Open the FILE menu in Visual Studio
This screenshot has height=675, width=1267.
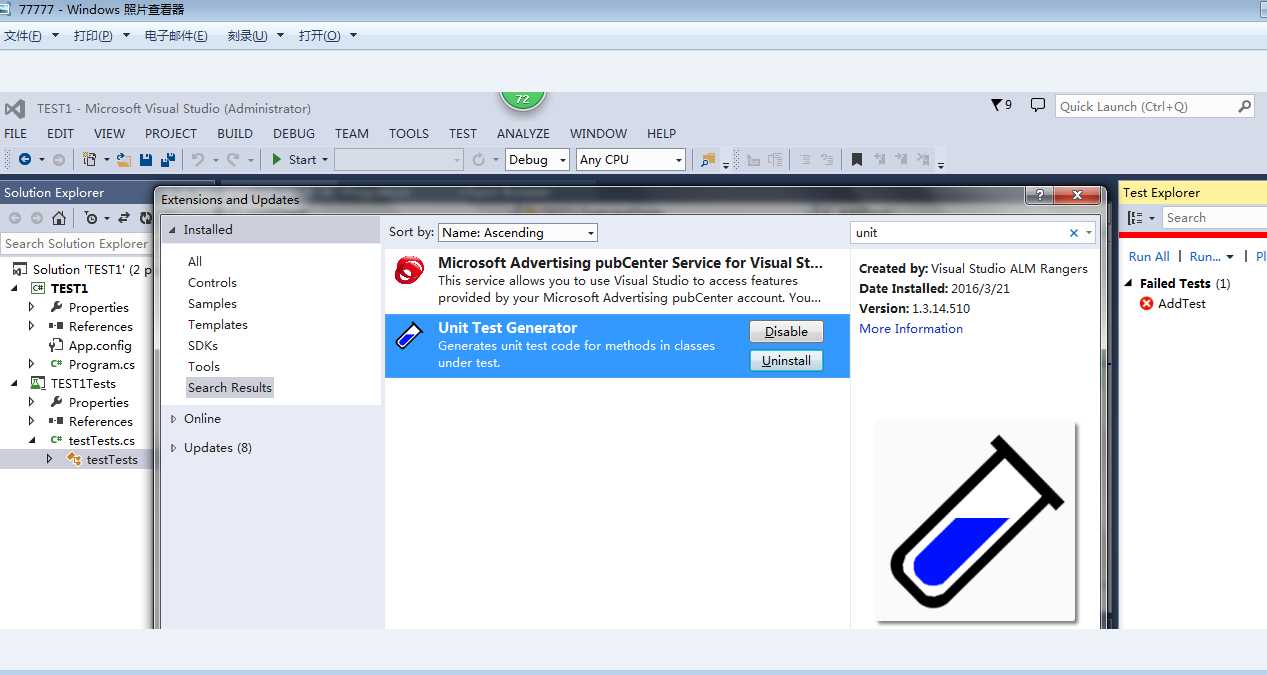pyautogui.click(x=16, y=133)
